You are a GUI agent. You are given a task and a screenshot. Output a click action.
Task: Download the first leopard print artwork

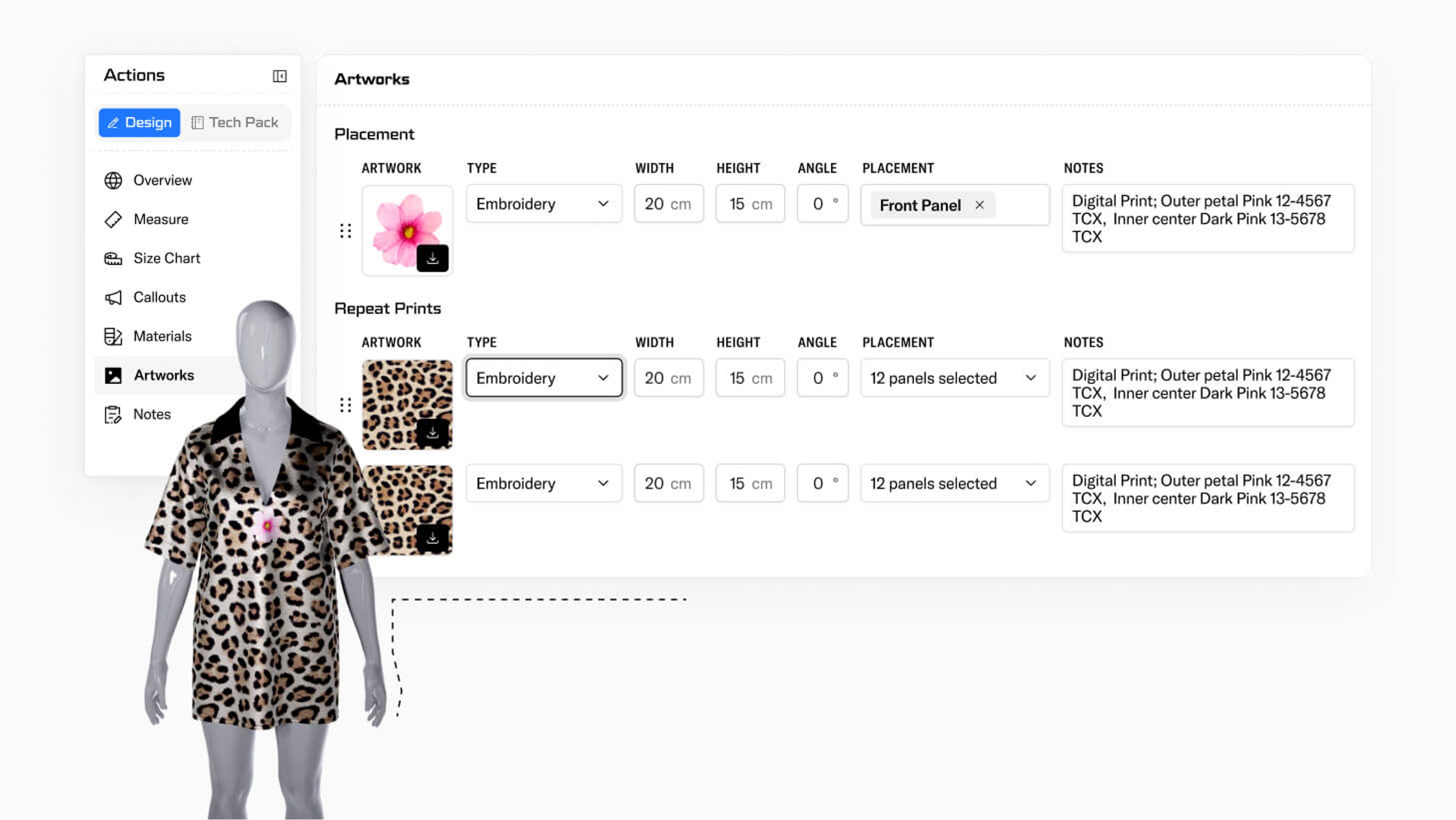click(x=432, y=433)
